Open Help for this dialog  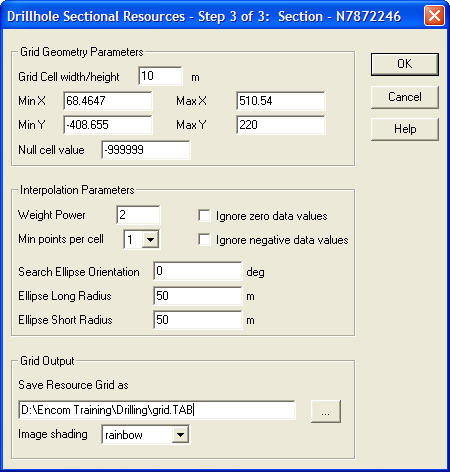tap(405, 129)
